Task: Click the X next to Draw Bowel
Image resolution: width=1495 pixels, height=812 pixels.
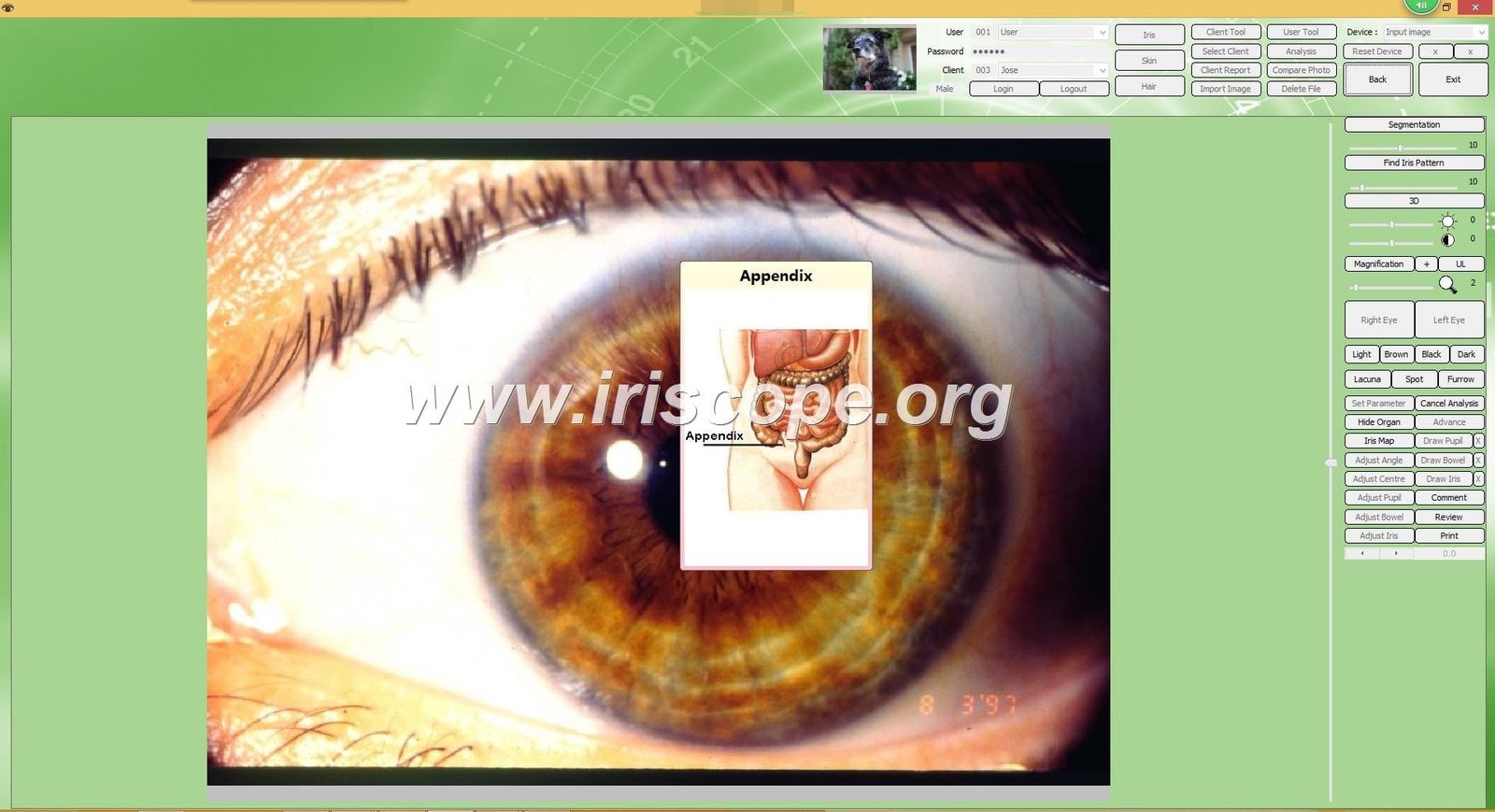Action: [1478, 461]
